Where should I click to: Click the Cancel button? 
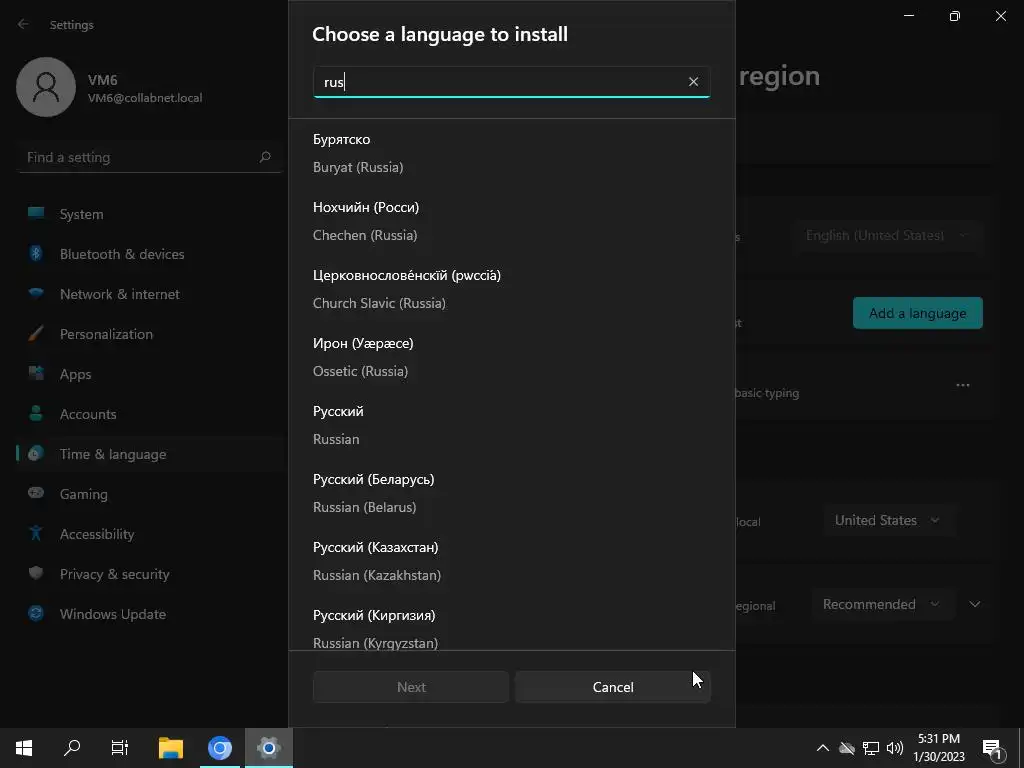click(x=613, y=687)
